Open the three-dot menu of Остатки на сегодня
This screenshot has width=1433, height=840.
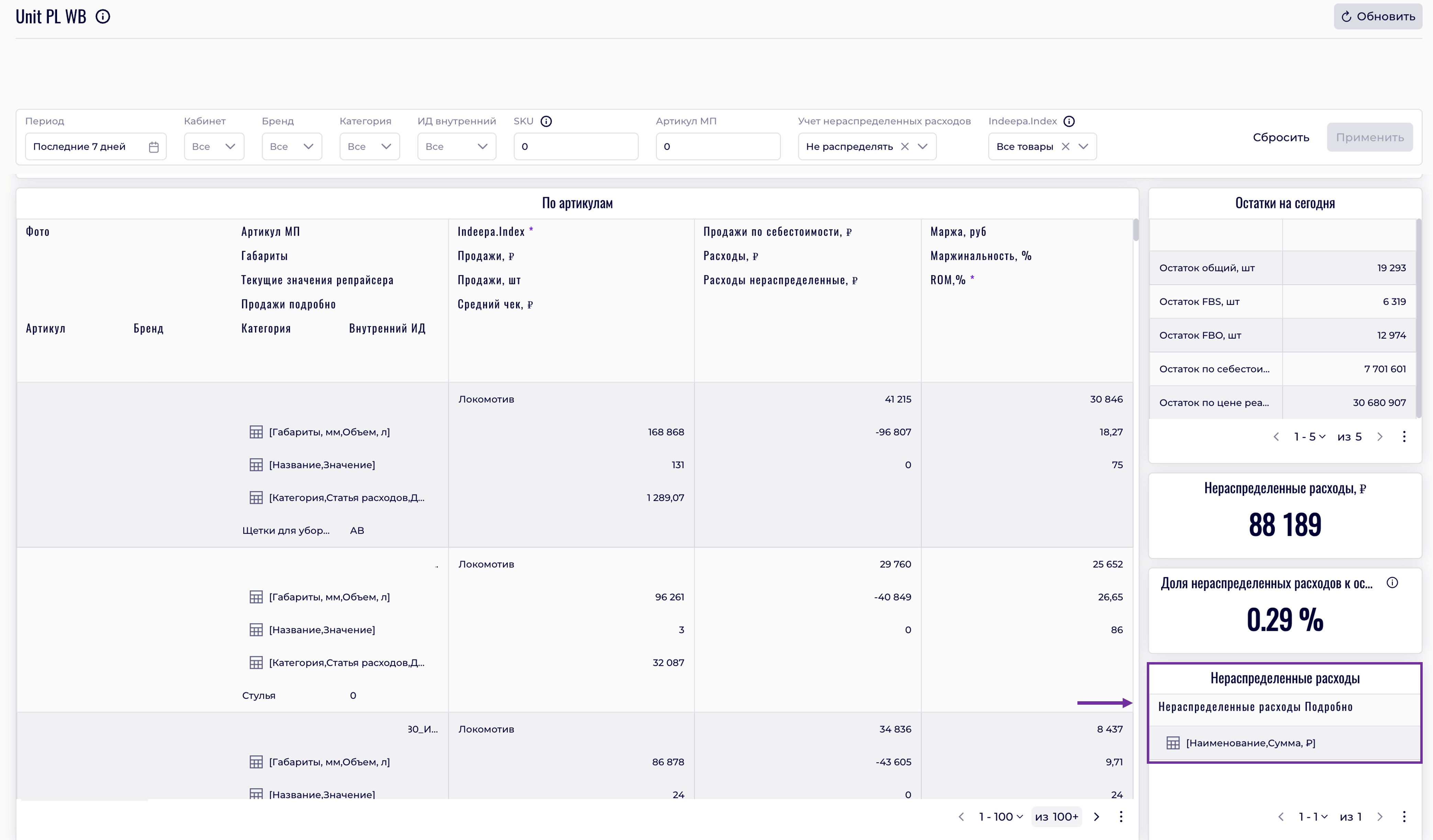point(1404,436)
